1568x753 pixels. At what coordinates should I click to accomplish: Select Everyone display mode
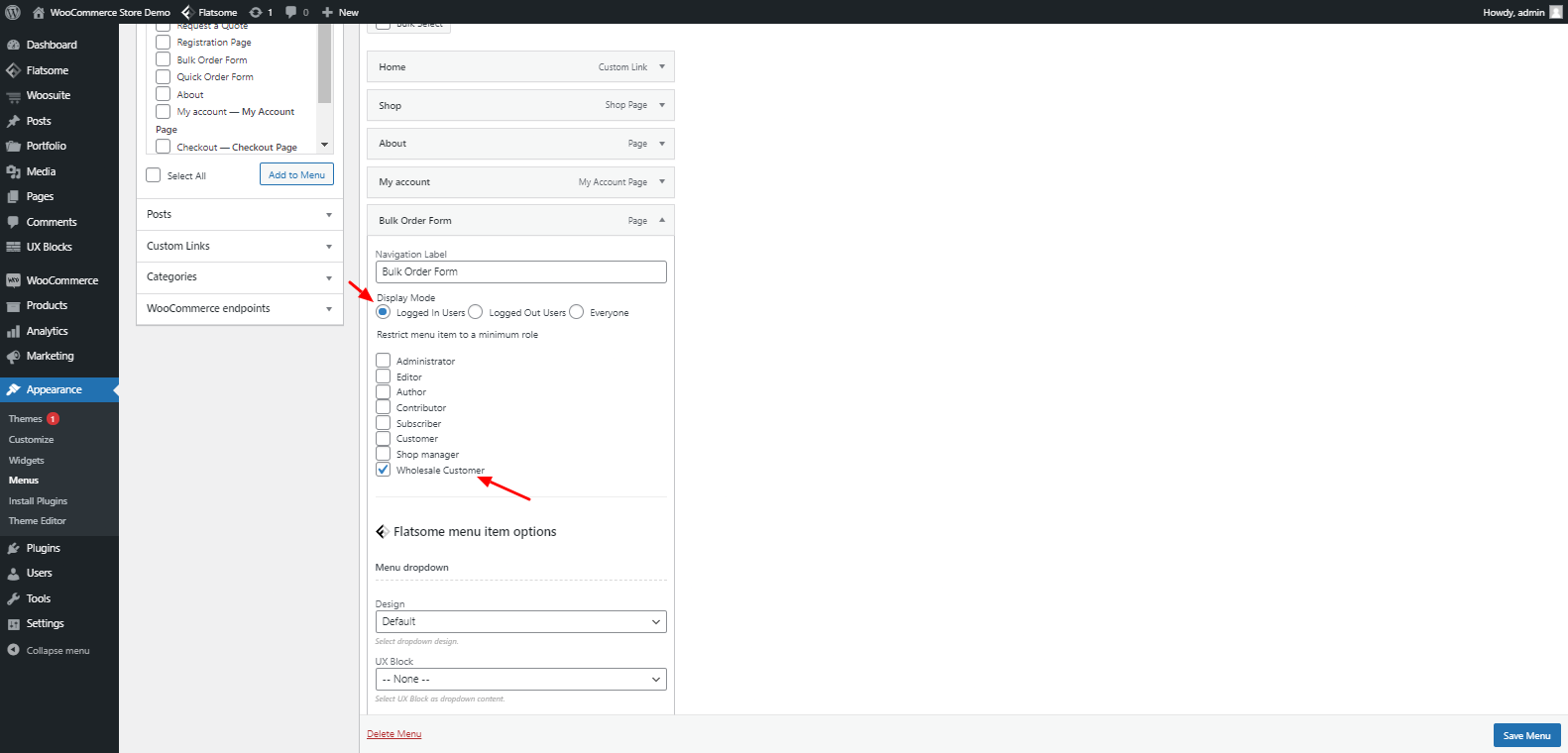coord(577,312)
